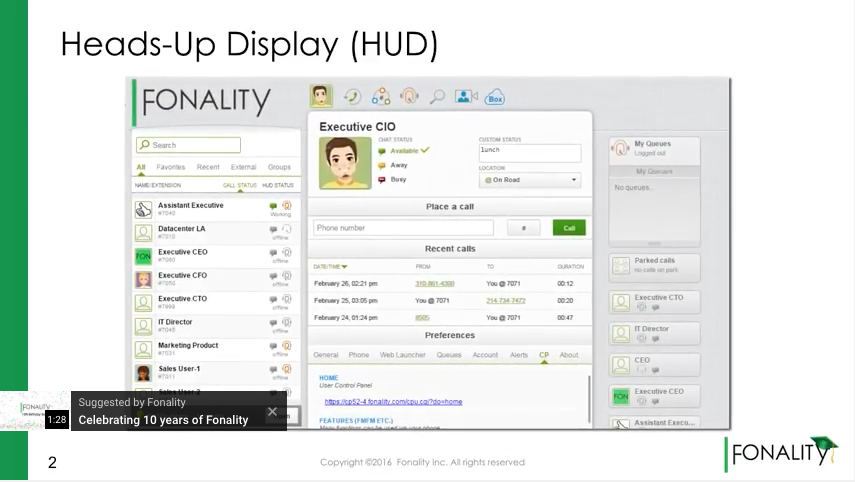855x482 pixels.
Task: Click Marketing Product call status icon
Action: tap(287, 346)
